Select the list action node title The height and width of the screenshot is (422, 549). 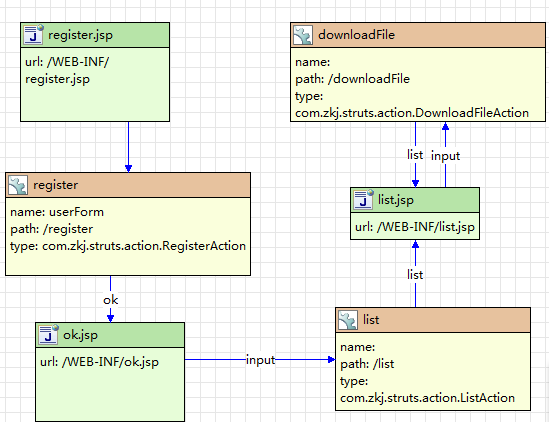point(371,320)
